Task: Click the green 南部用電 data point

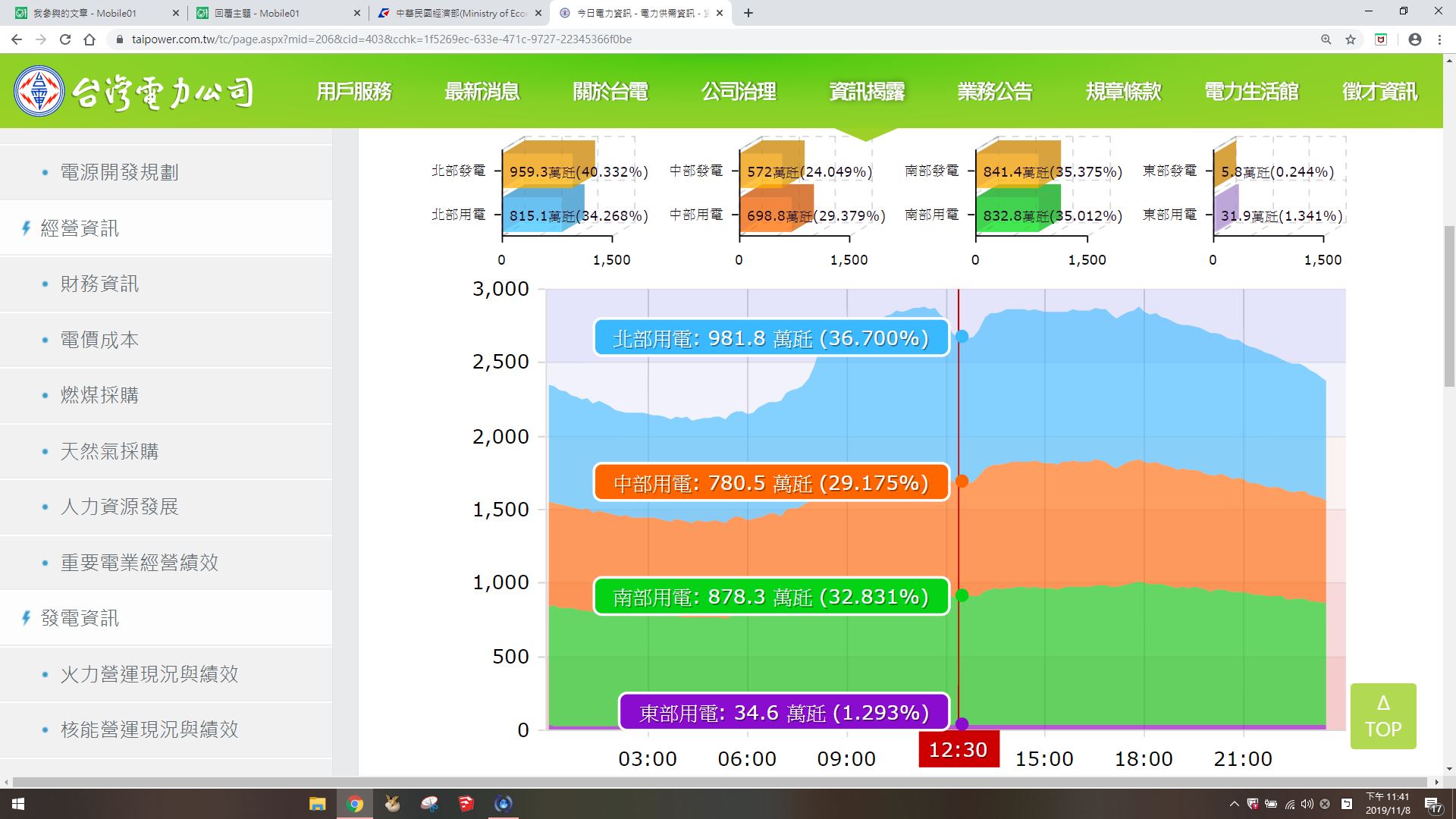Action: (x=962, y=595)
